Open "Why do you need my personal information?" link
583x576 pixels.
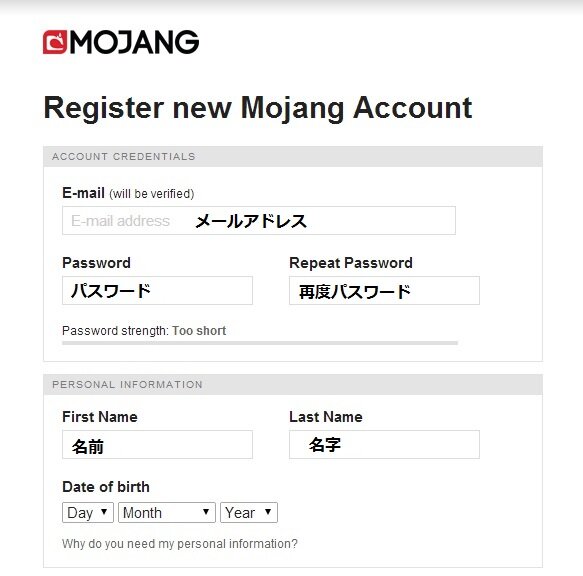click(x=180, y=544)
